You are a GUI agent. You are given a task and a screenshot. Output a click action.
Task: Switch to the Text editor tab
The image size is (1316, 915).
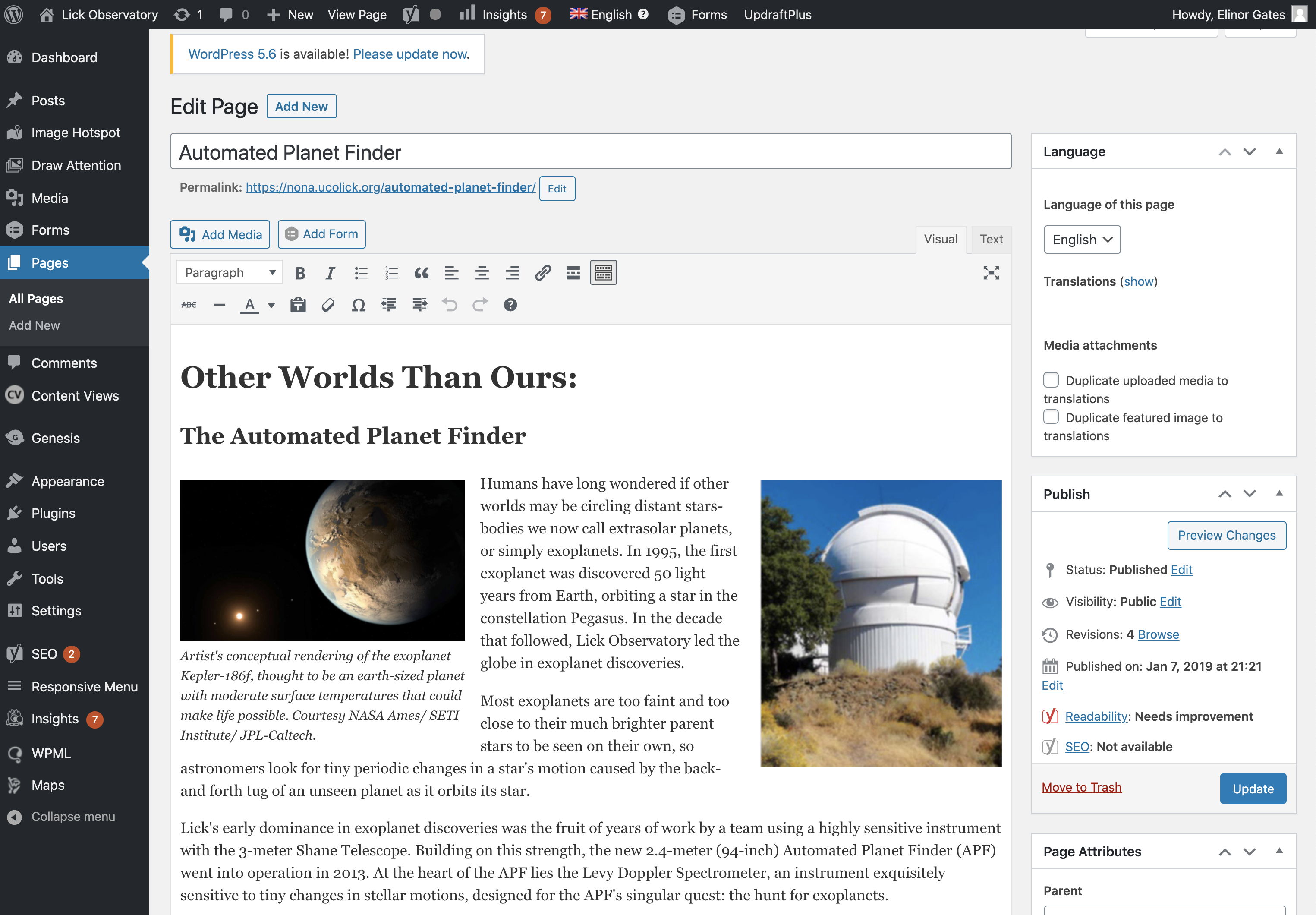991,239
